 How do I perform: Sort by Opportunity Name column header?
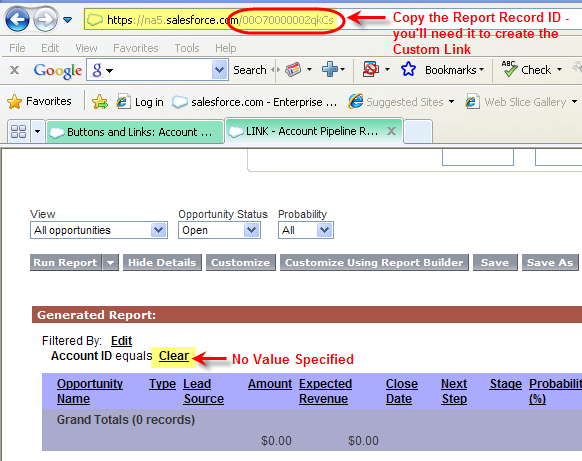point(89,391)
